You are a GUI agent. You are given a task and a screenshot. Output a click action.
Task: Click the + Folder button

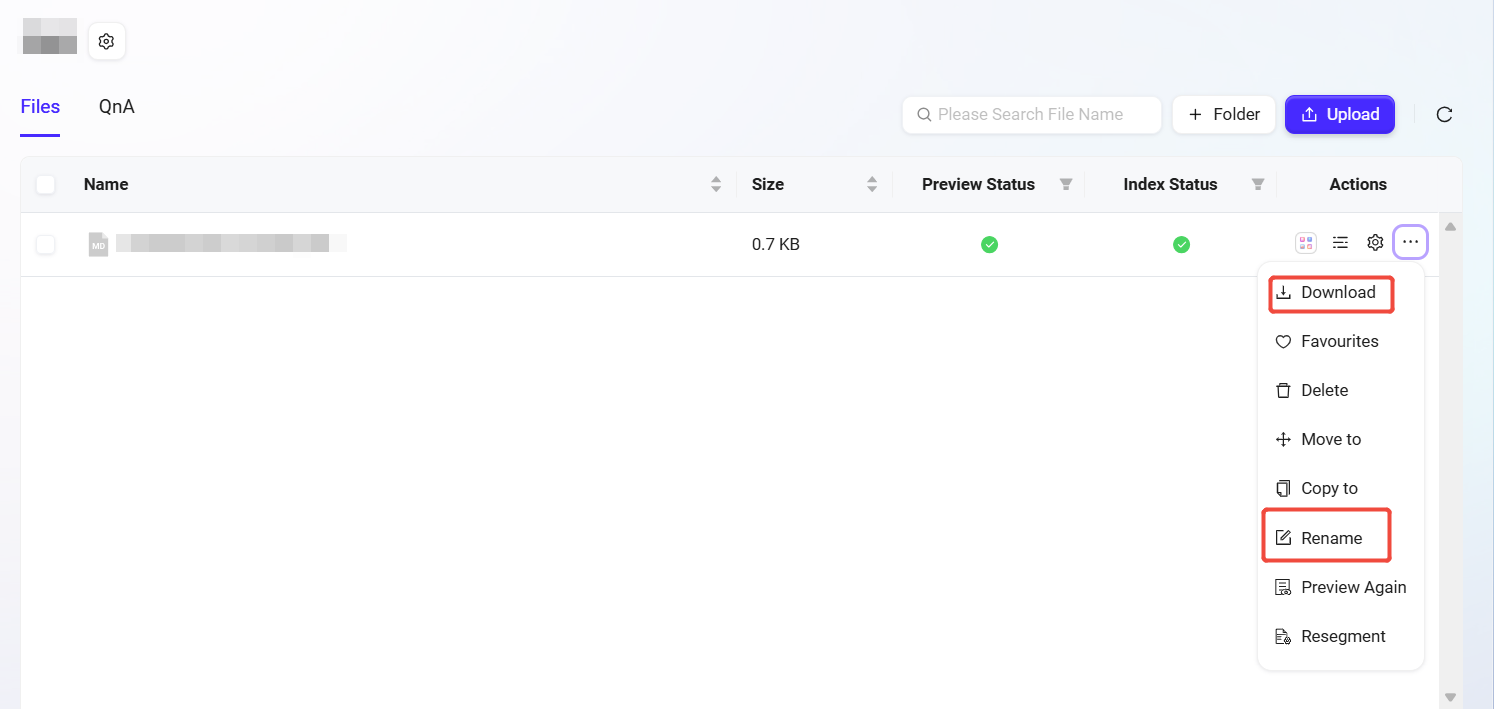[x=1224, y=115]
